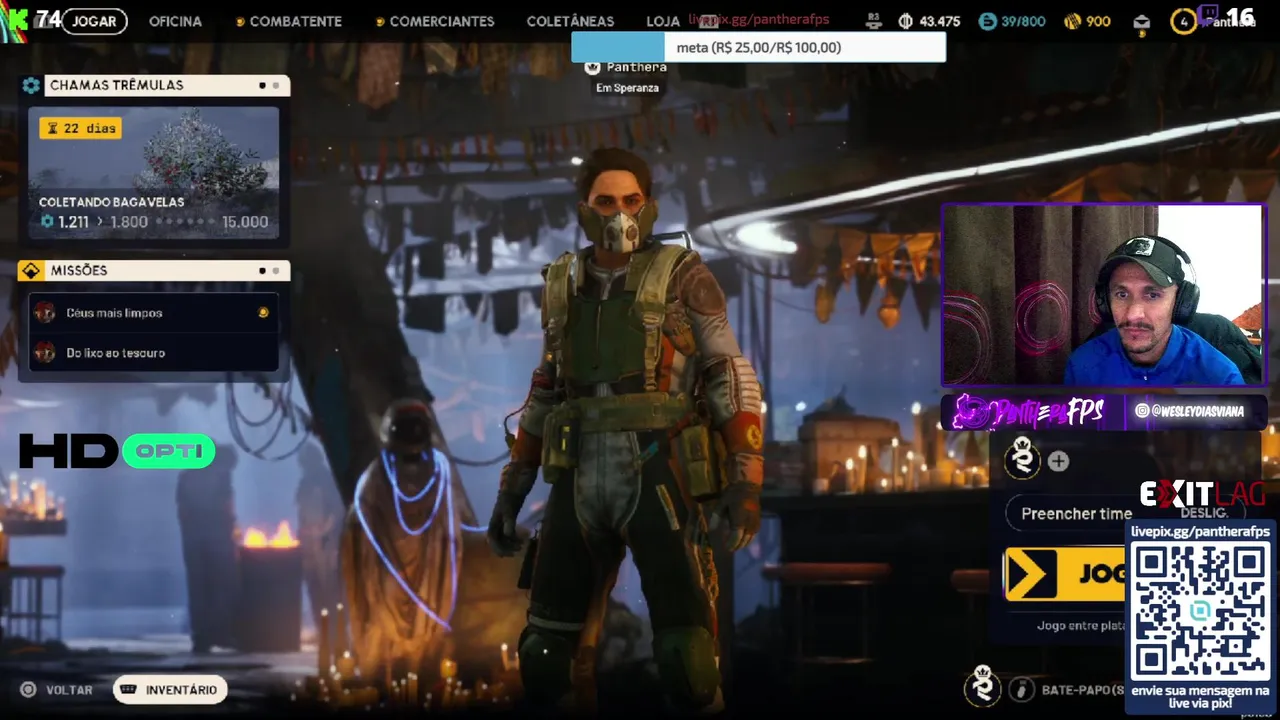Open the INVENTÁRIO button
The image size is (1280, 720).
tap(170, 690)
